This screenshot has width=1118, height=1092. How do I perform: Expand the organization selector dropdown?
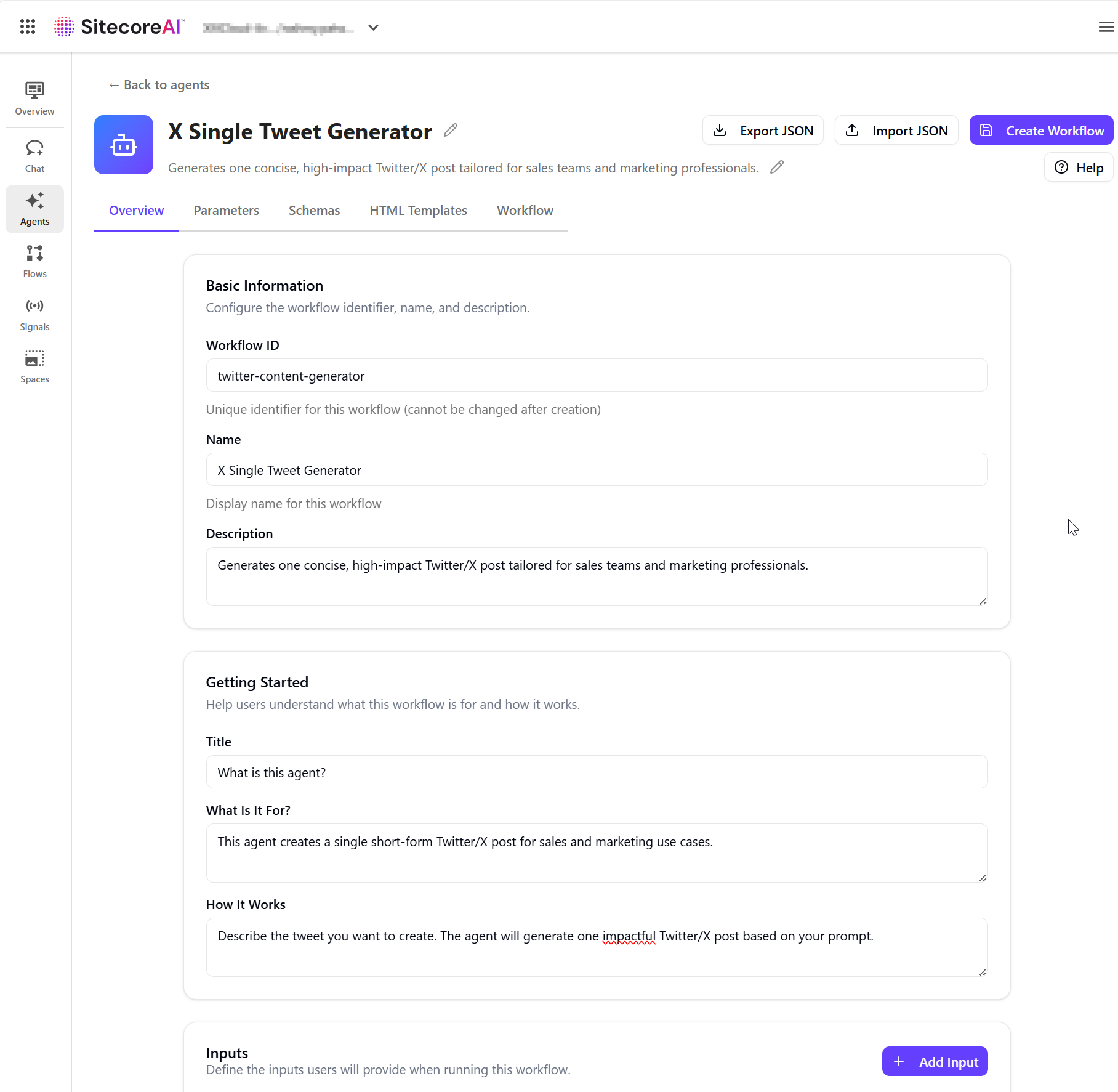pos(373,28)
